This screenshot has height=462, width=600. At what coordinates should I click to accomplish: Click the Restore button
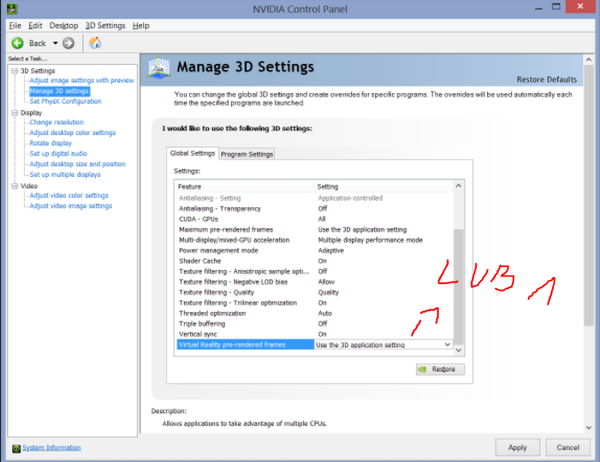440,369
